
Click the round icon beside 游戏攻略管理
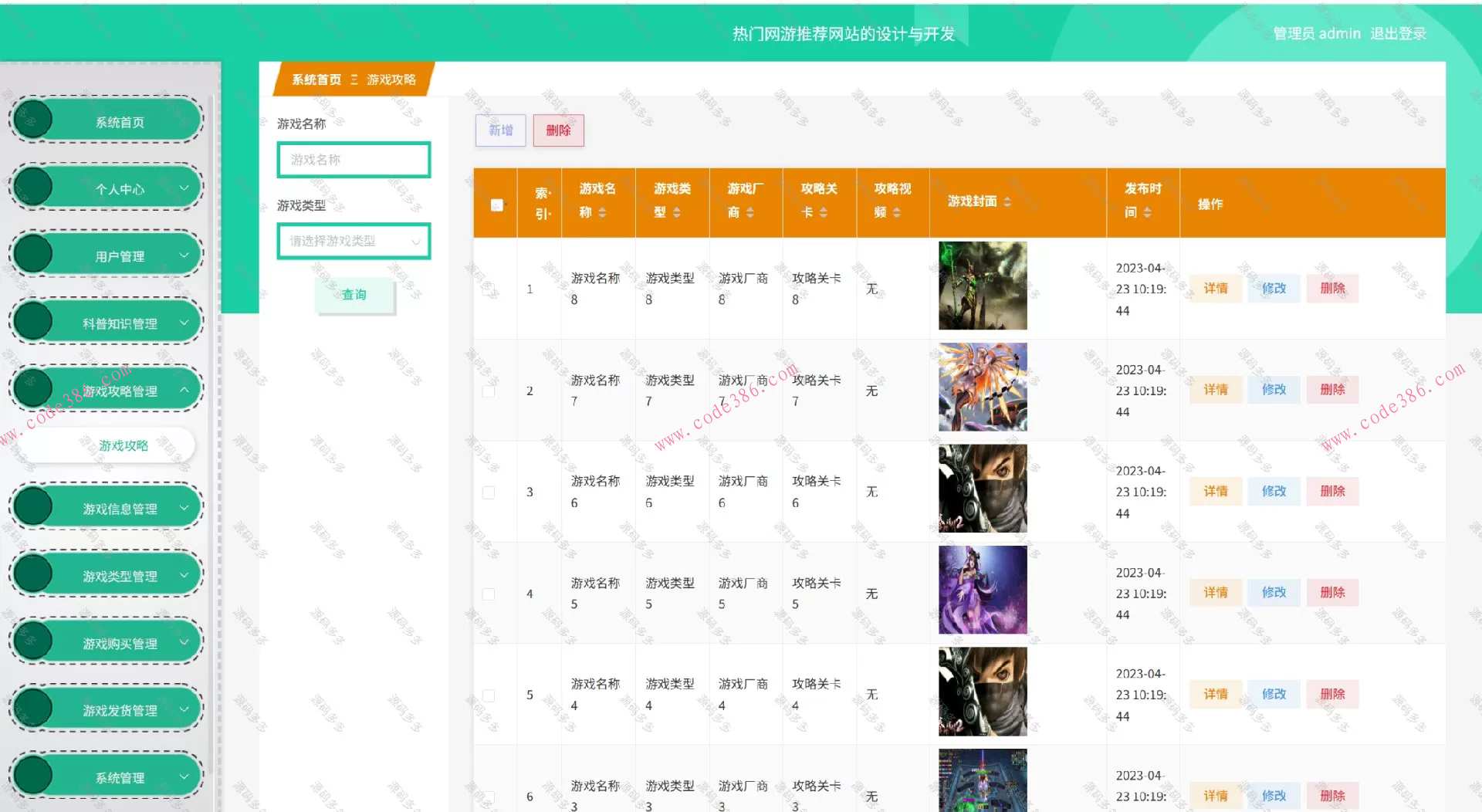click(x=33, y=388)
